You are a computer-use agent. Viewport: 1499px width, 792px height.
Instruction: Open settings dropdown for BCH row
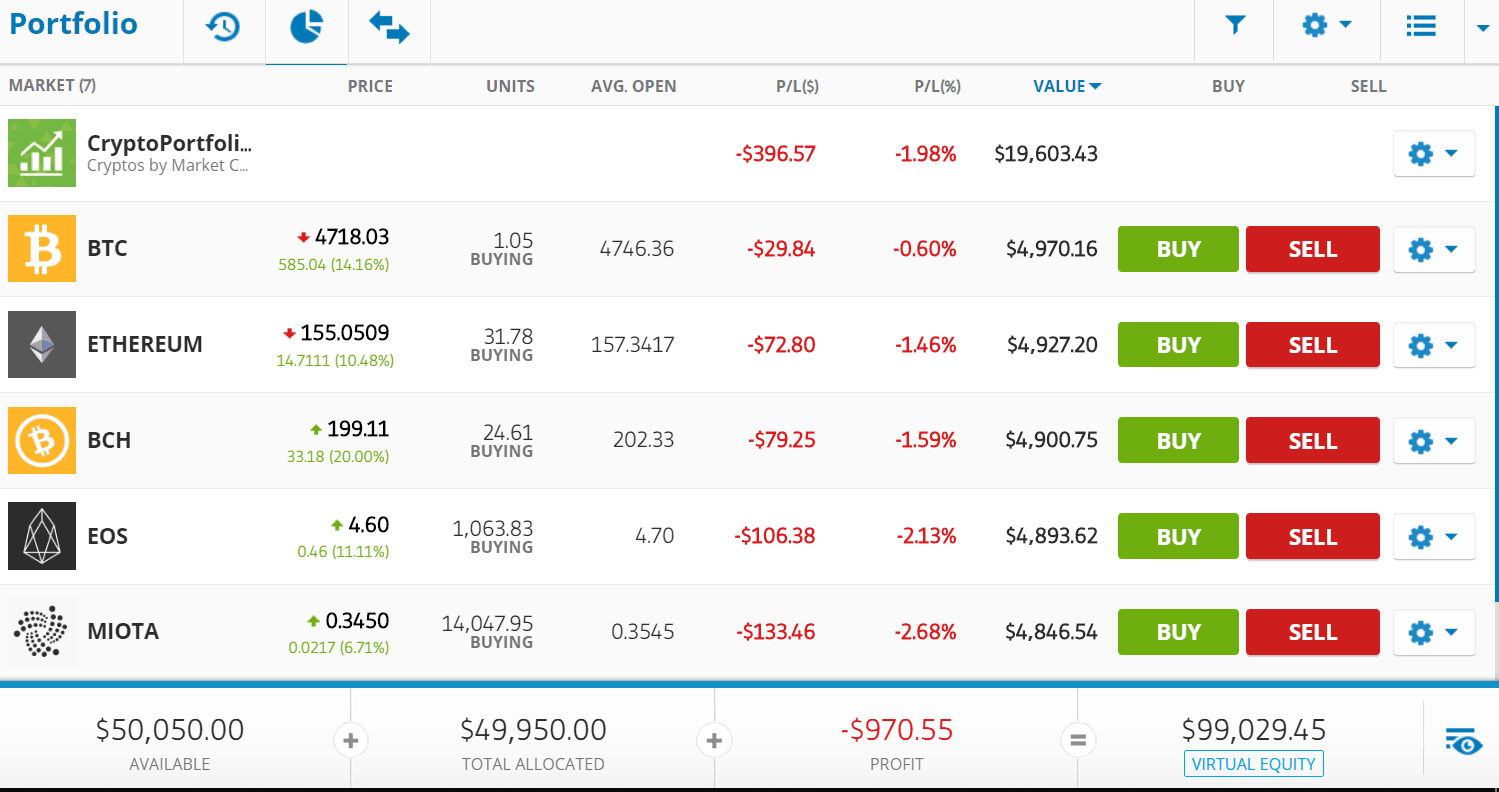[1434, 441]
